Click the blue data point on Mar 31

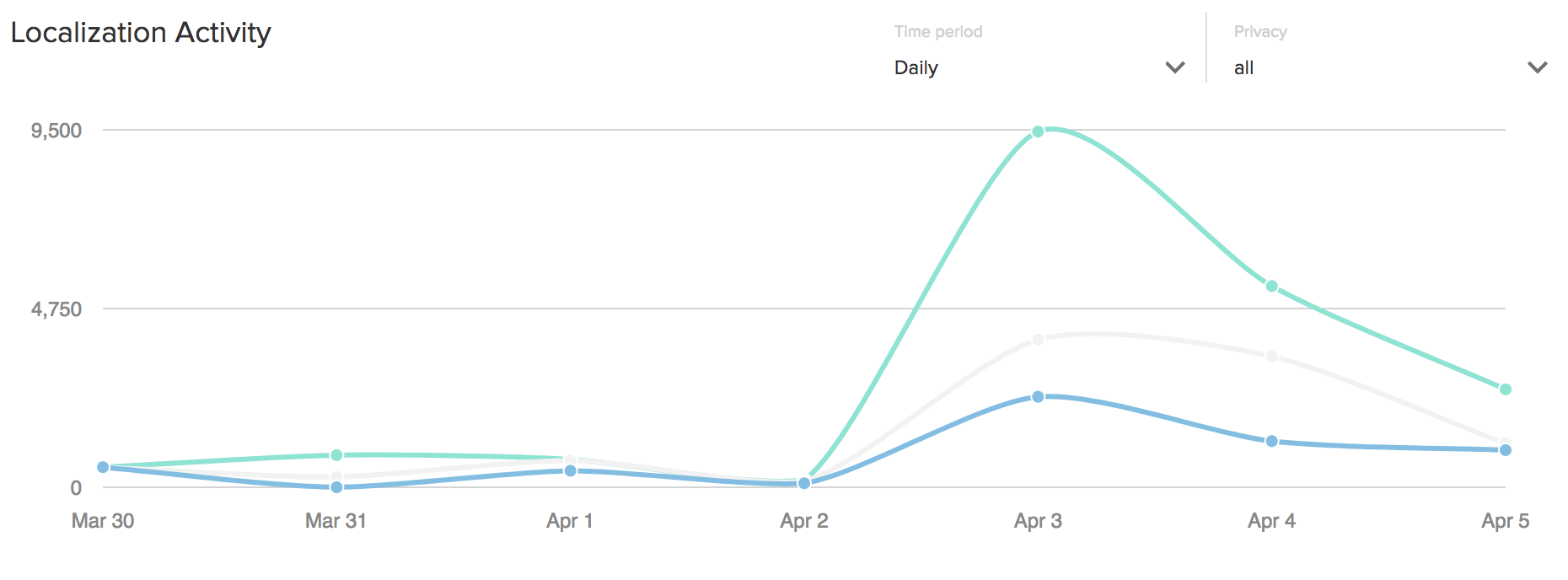pos(336,486)
